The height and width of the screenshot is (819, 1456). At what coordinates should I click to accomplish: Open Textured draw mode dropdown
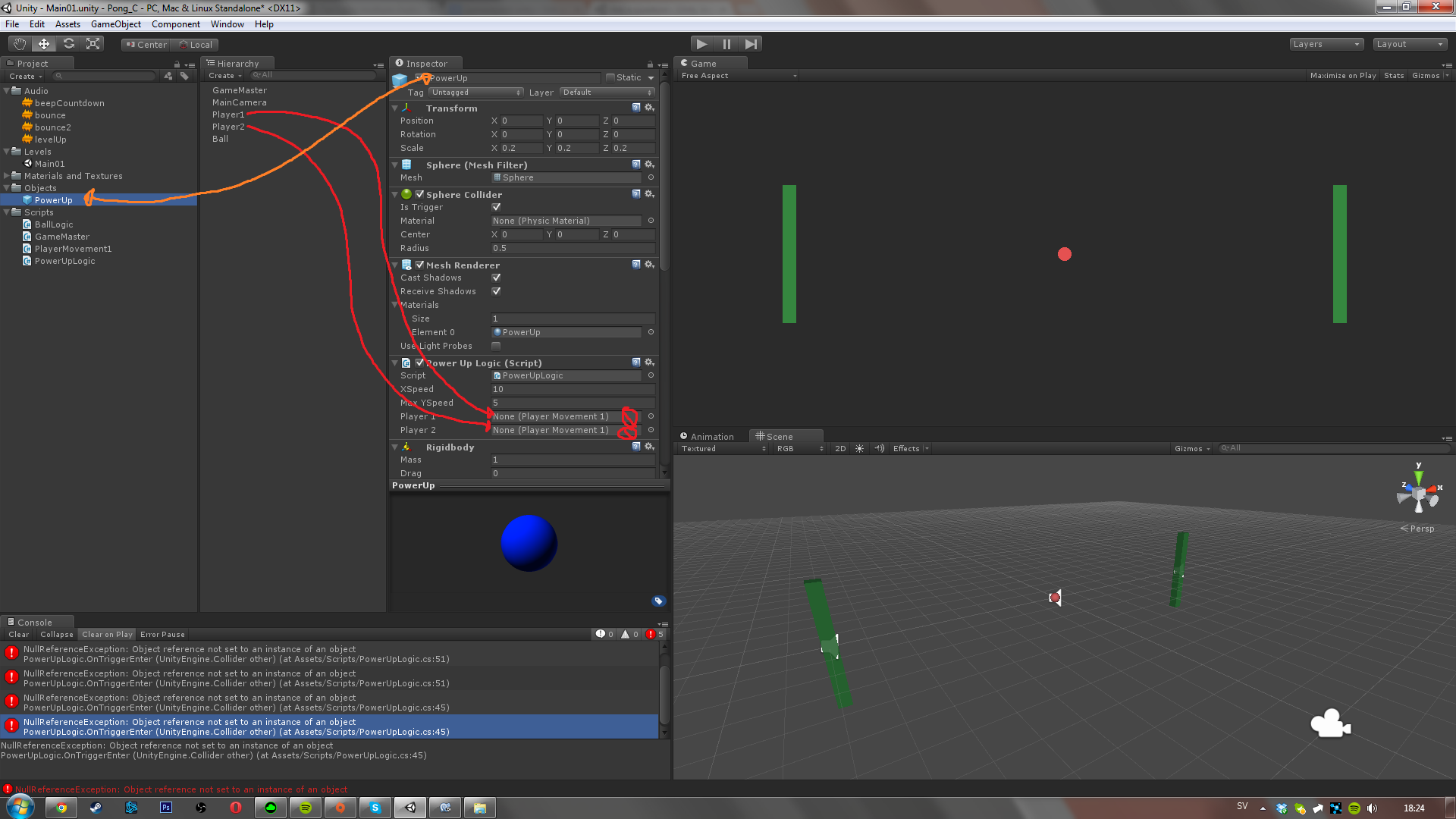tap(723, 448)
